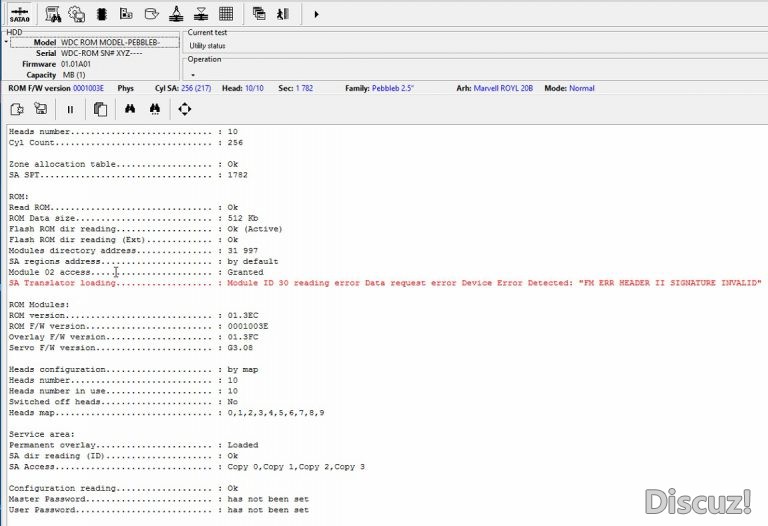
Task: Click the drive with arrow icon
Action: click(151, 14)
